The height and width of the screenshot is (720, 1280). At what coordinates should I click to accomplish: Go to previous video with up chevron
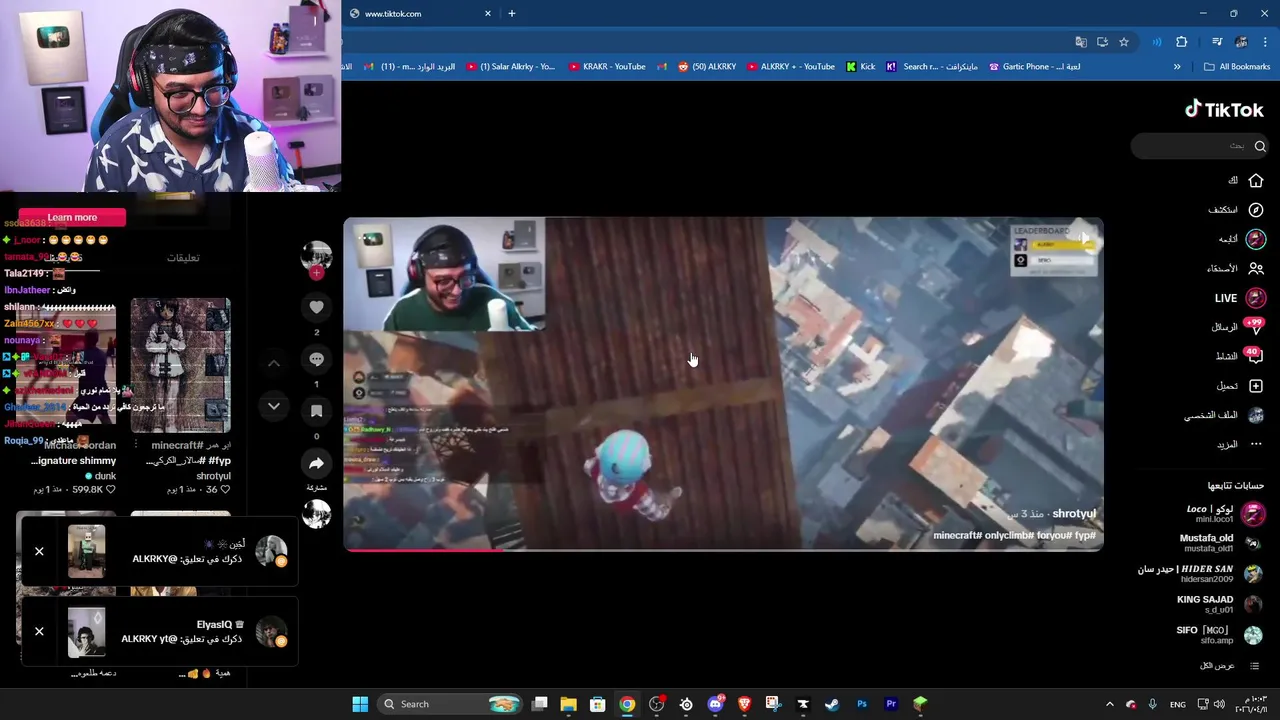tap(273, 363)
